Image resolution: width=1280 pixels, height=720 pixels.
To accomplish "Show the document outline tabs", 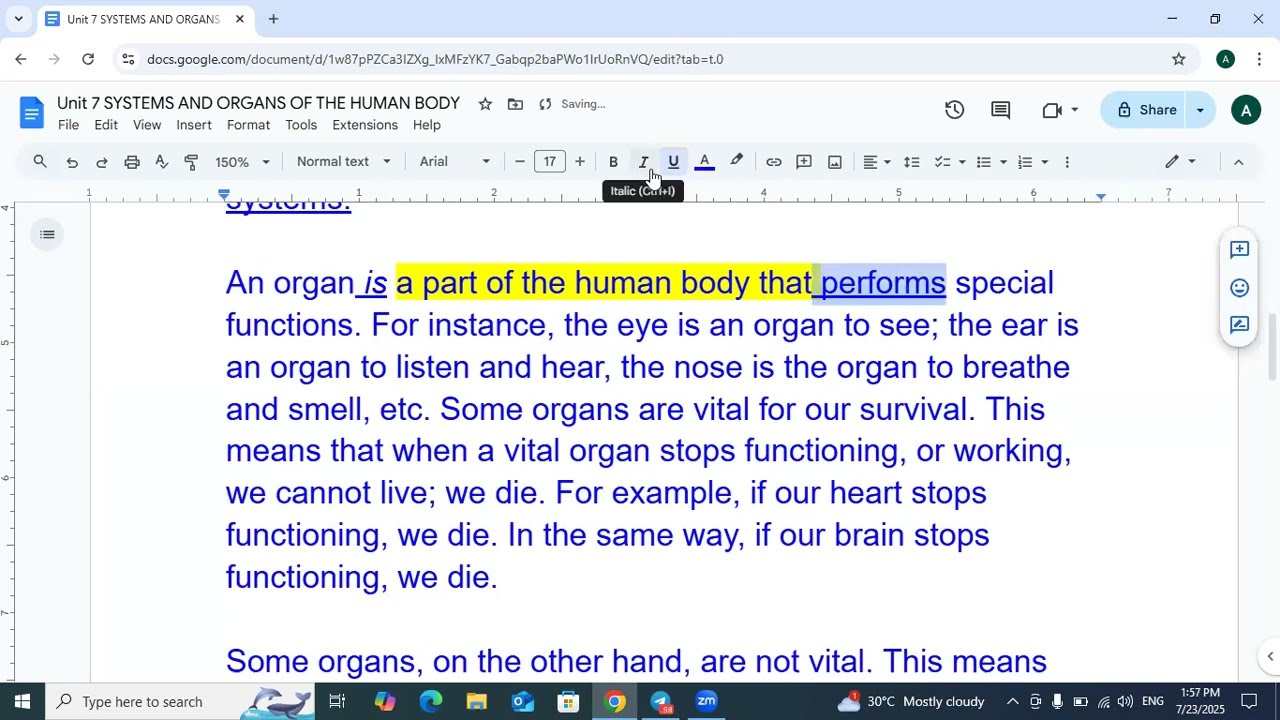I will click(47, 235).
